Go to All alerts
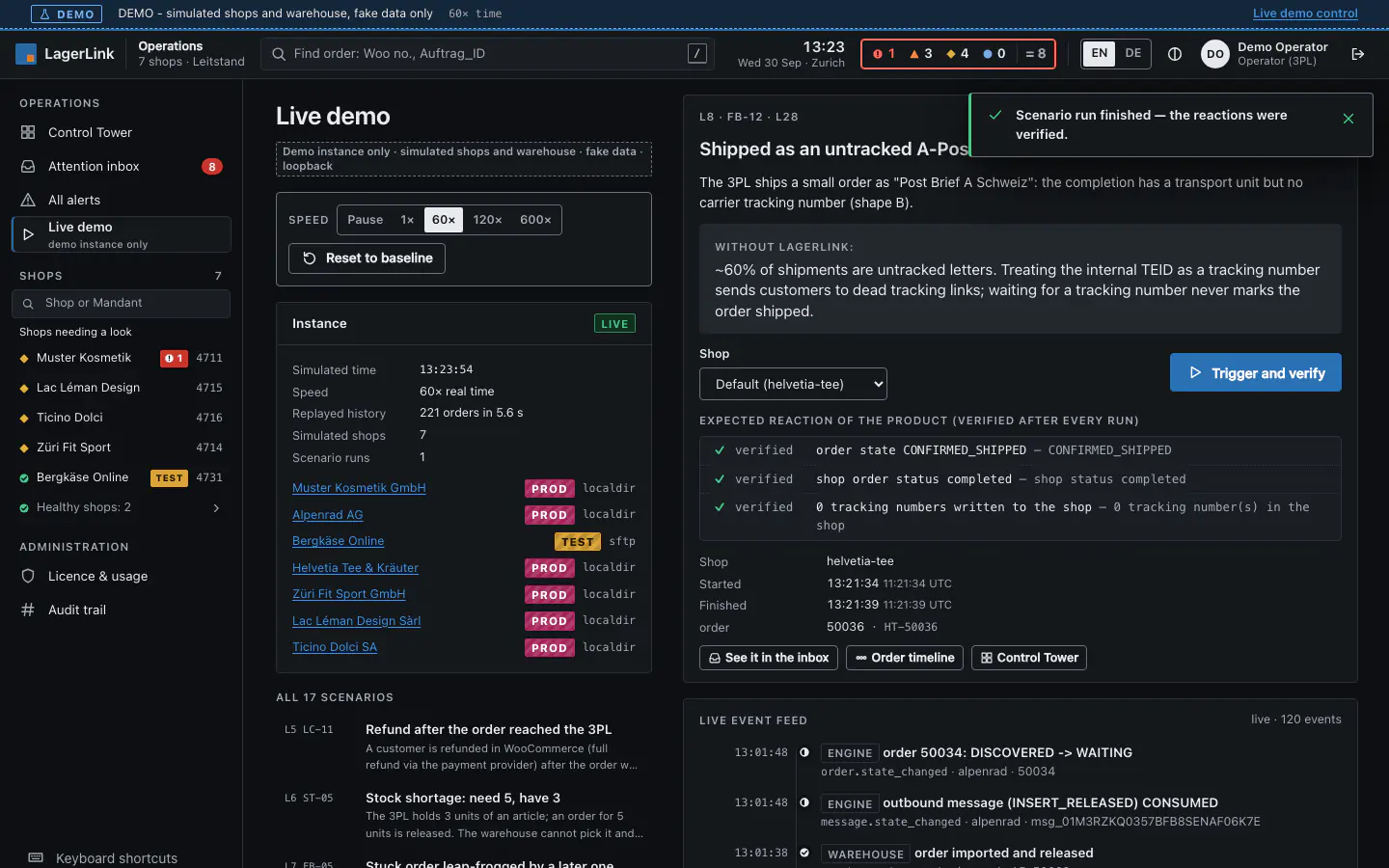 point(121,200)
